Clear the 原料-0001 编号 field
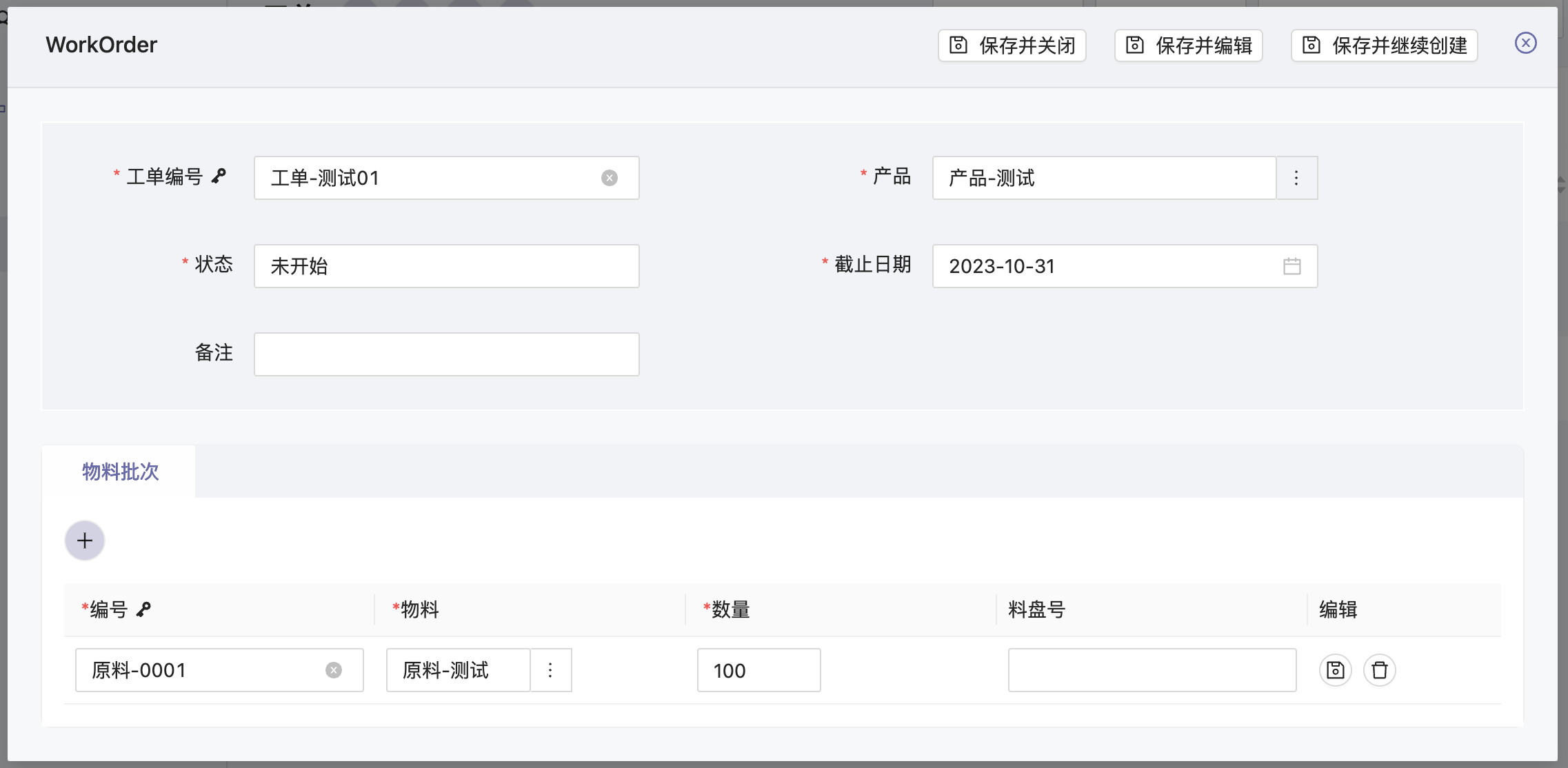Viewport: 1568px width, 768px height. click(x=334, y=670)
